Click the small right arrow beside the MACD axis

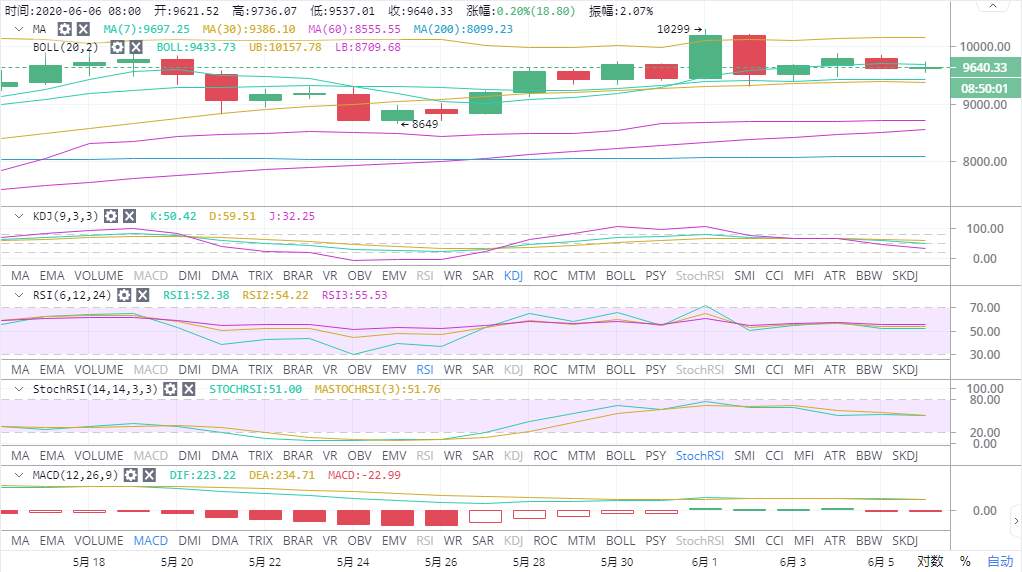click(x=1016, y=521)
